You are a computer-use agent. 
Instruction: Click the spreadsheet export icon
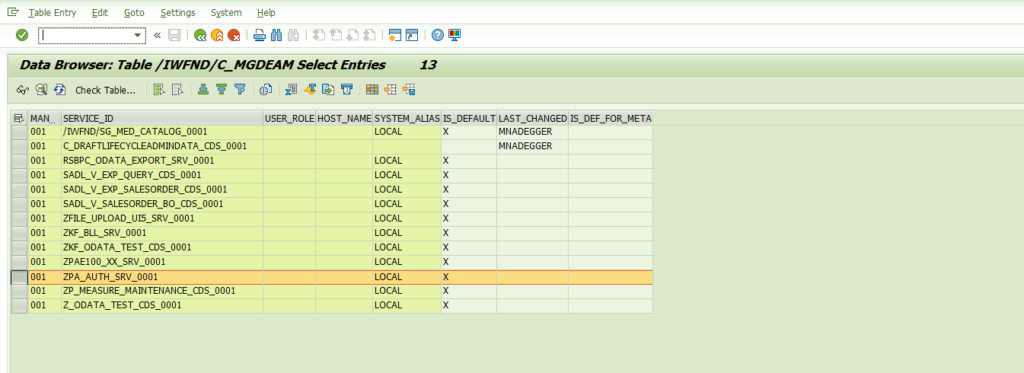(x=292, y=90)
